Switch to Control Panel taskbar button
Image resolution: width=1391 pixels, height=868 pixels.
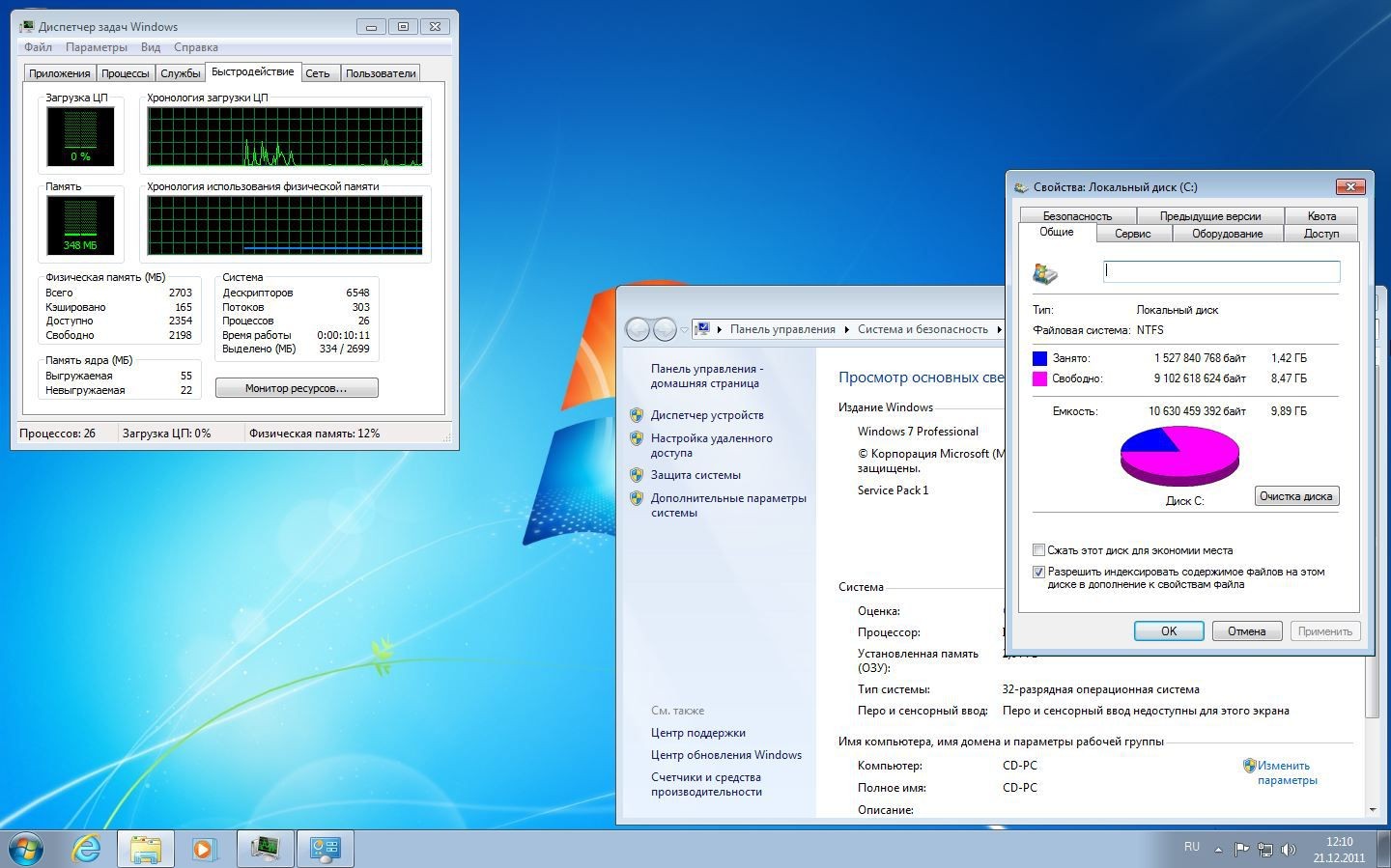[x=325, y=849]
